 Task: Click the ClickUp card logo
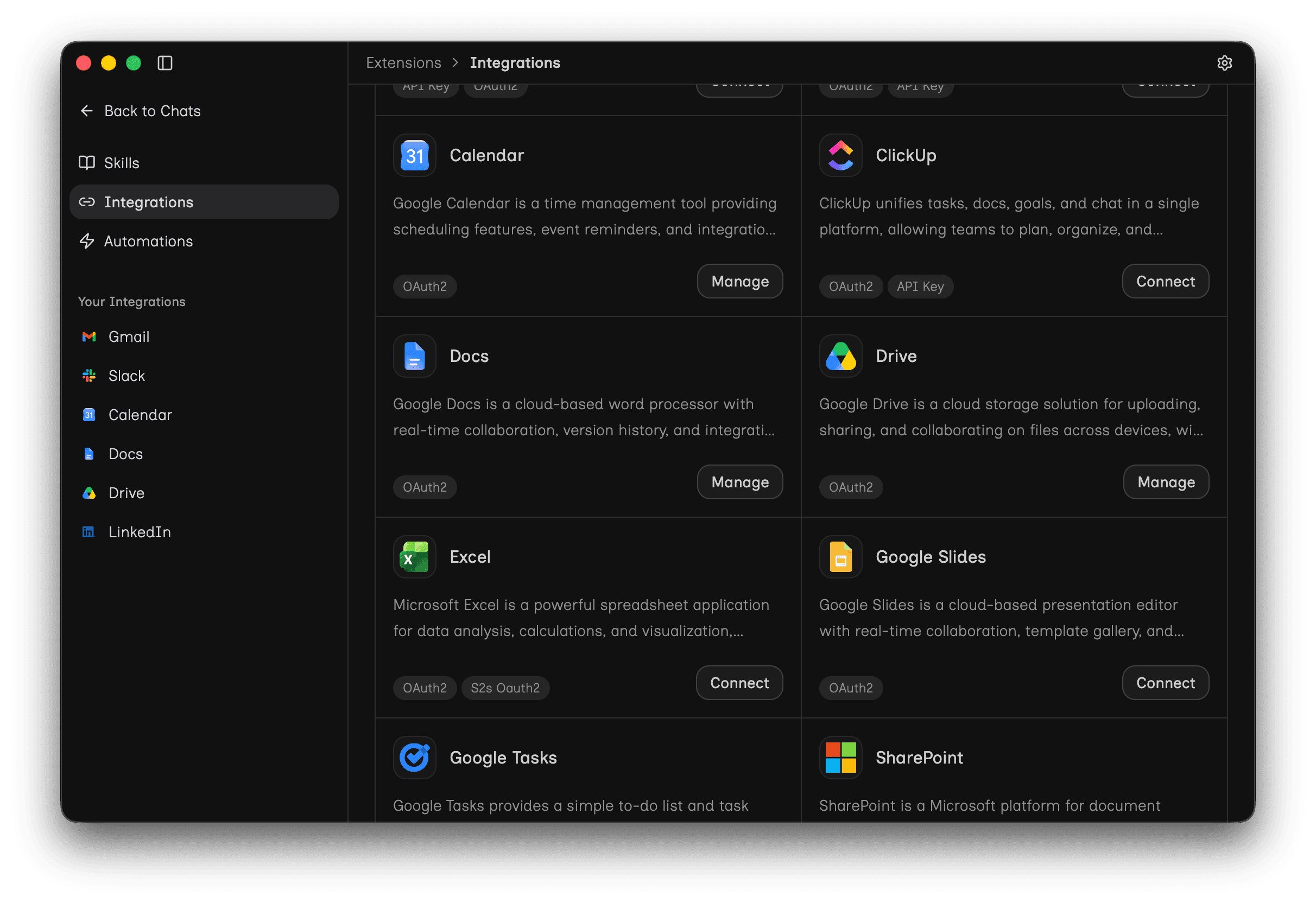(840, 155)
